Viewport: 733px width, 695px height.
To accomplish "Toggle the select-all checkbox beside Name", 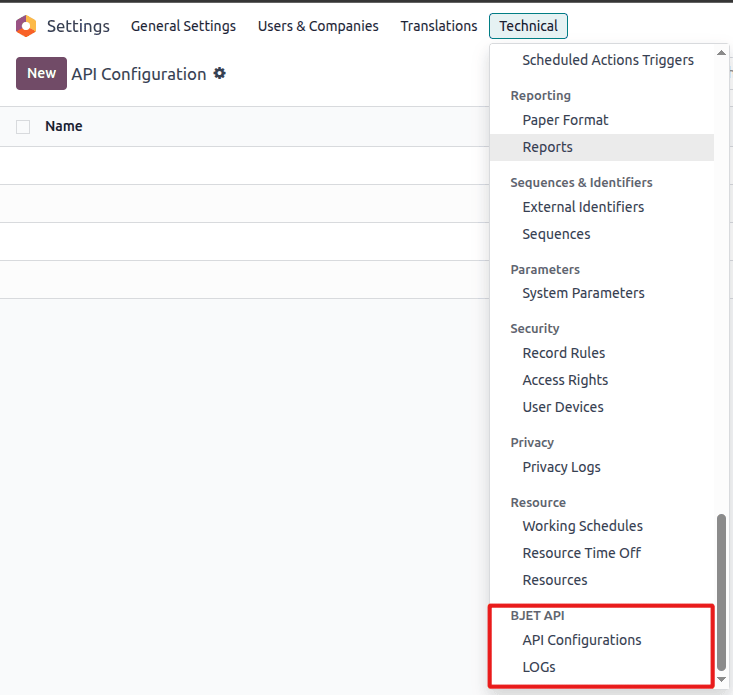I will click(23, 127).
